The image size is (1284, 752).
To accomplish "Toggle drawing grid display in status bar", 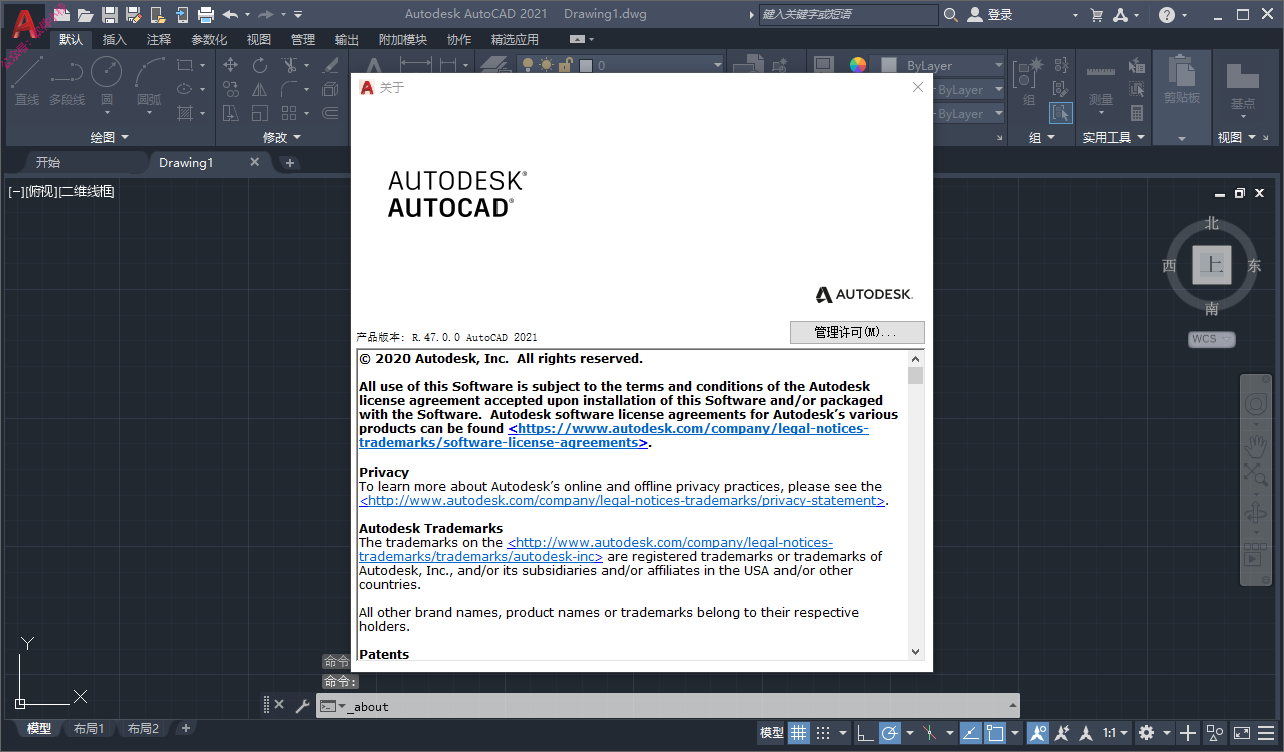I will (798, 732).
